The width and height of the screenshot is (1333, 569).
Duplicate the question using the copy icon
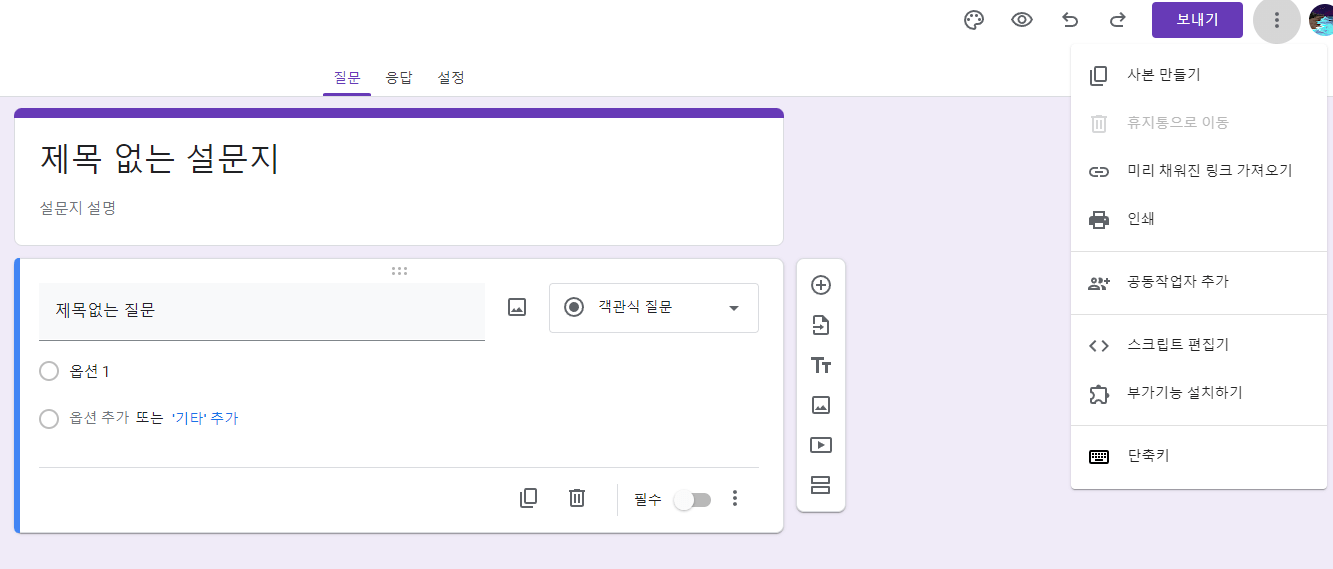tap(529, 498)
